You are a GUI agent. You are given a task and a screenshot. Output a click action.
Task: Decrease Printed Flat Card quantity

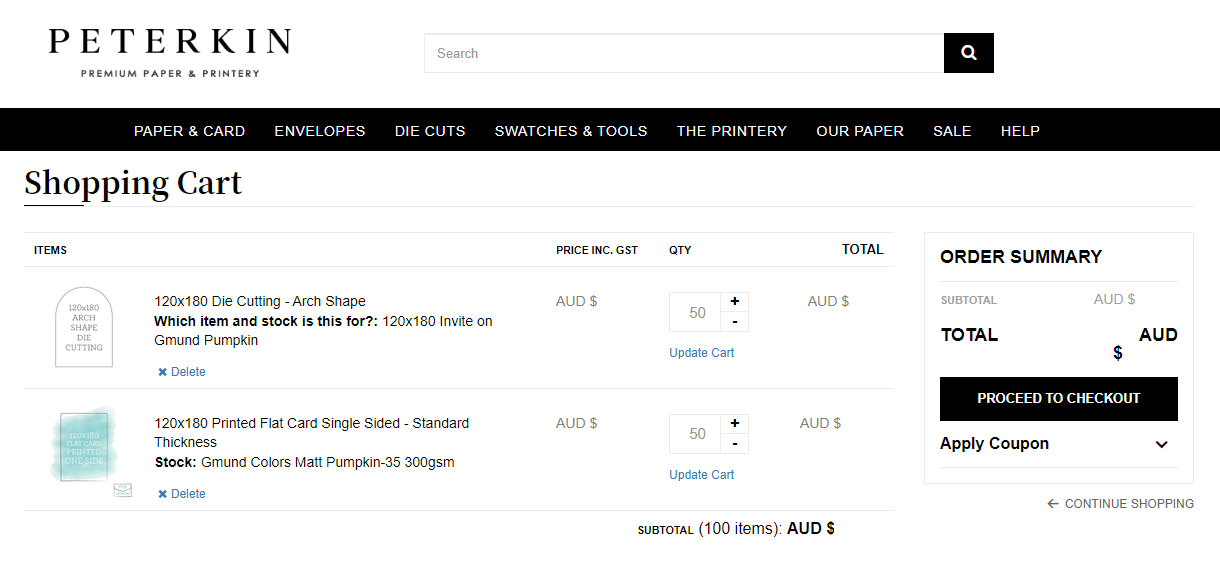coord(735,444)
